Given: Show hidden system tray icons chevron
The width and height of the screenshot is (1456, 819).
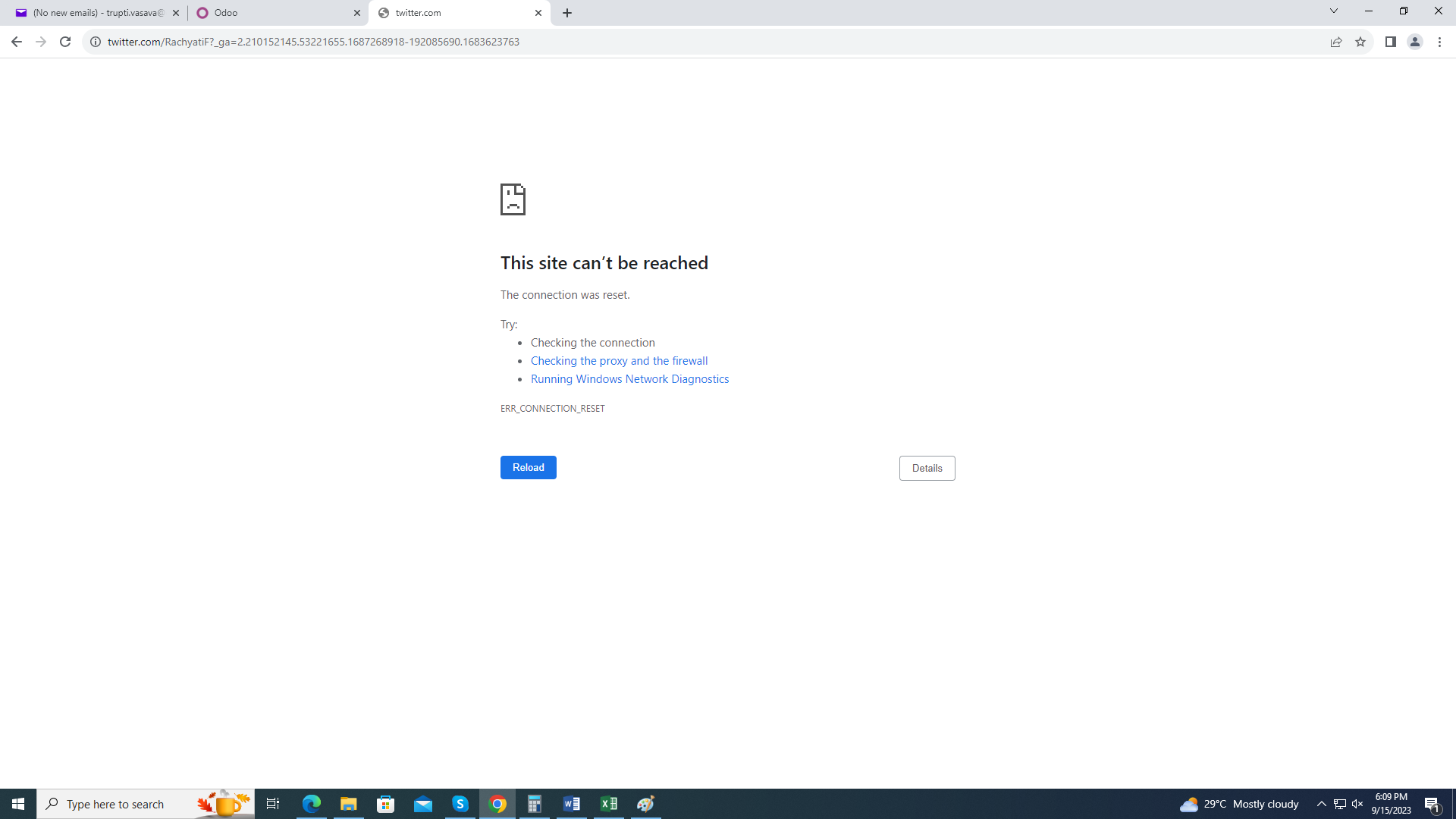Looking at the screenshot, I should click(1321, 804).
